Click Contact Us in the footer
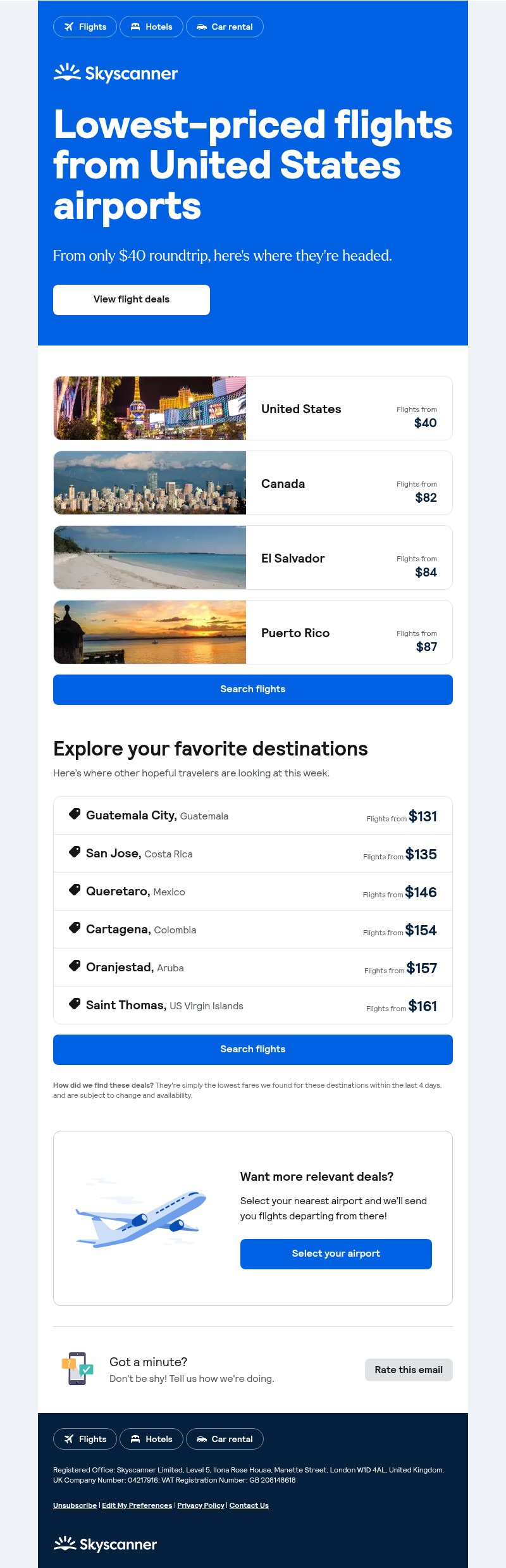This screenshot has width=506, height=1568. point(248,1505)
